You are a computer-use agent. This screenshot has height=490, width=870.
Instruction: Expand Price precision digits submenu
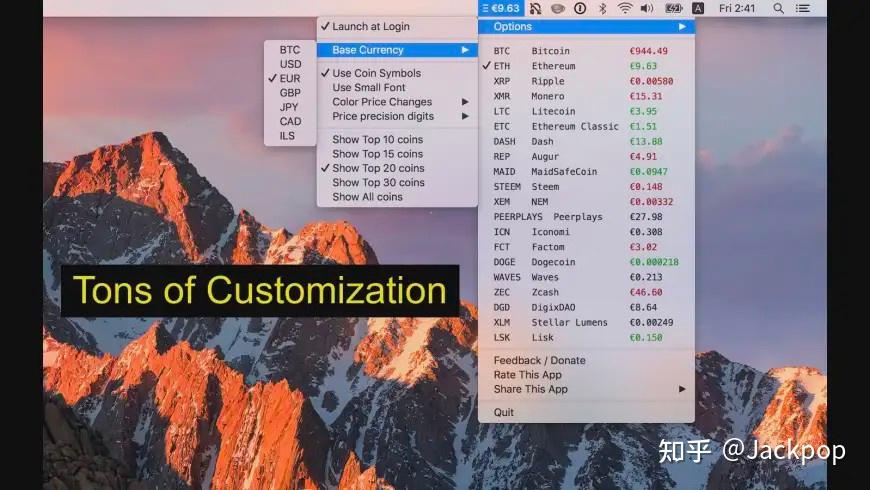tap(397, 116)
